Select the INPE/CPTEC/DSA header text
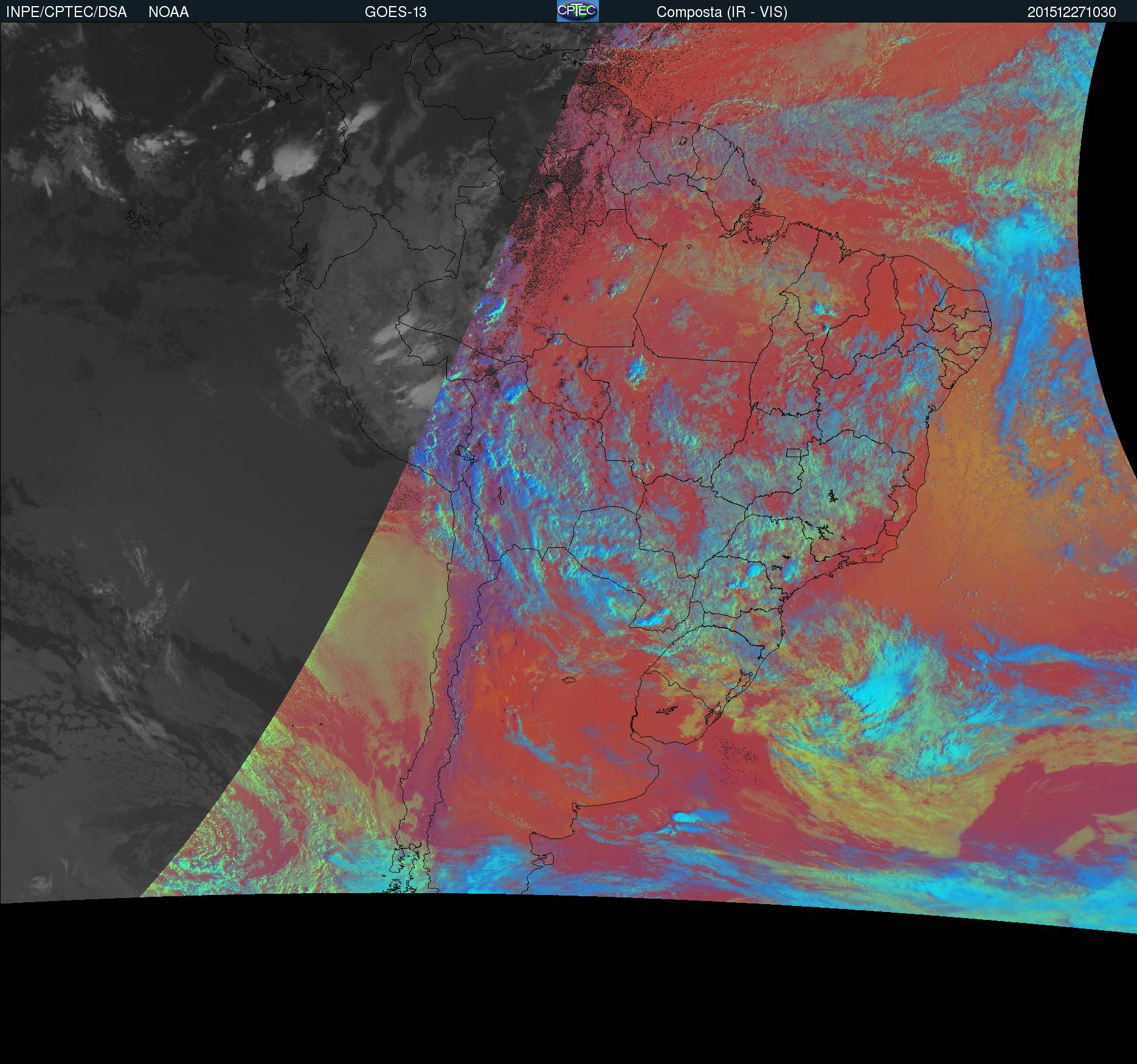The height and width of the screenshot is (1064, 1137). coord(66,12)
